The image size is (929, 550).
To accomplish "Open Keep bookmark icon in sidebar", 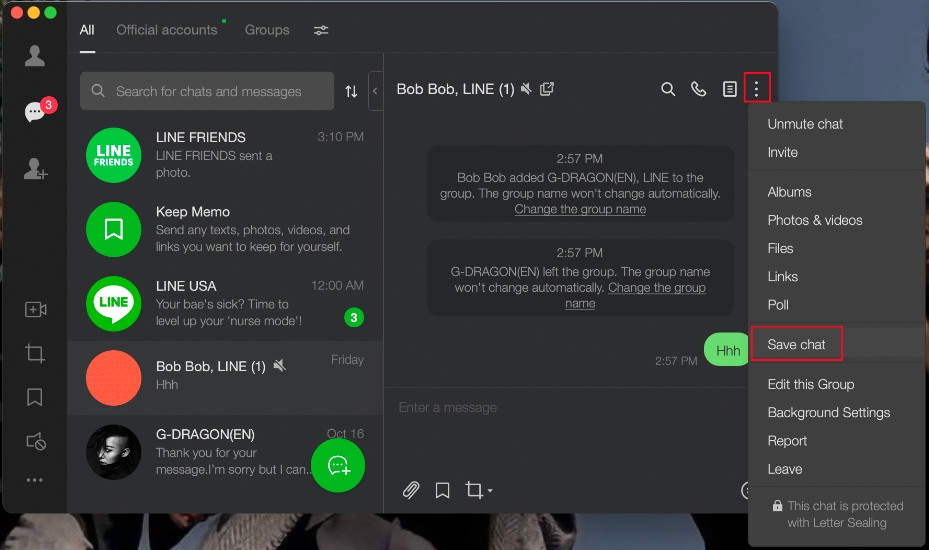I will [x=35, y=397].
